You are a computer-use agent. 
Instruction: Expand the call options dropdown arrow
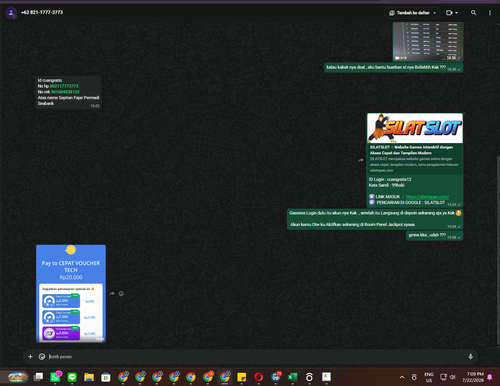coord(456,13)
